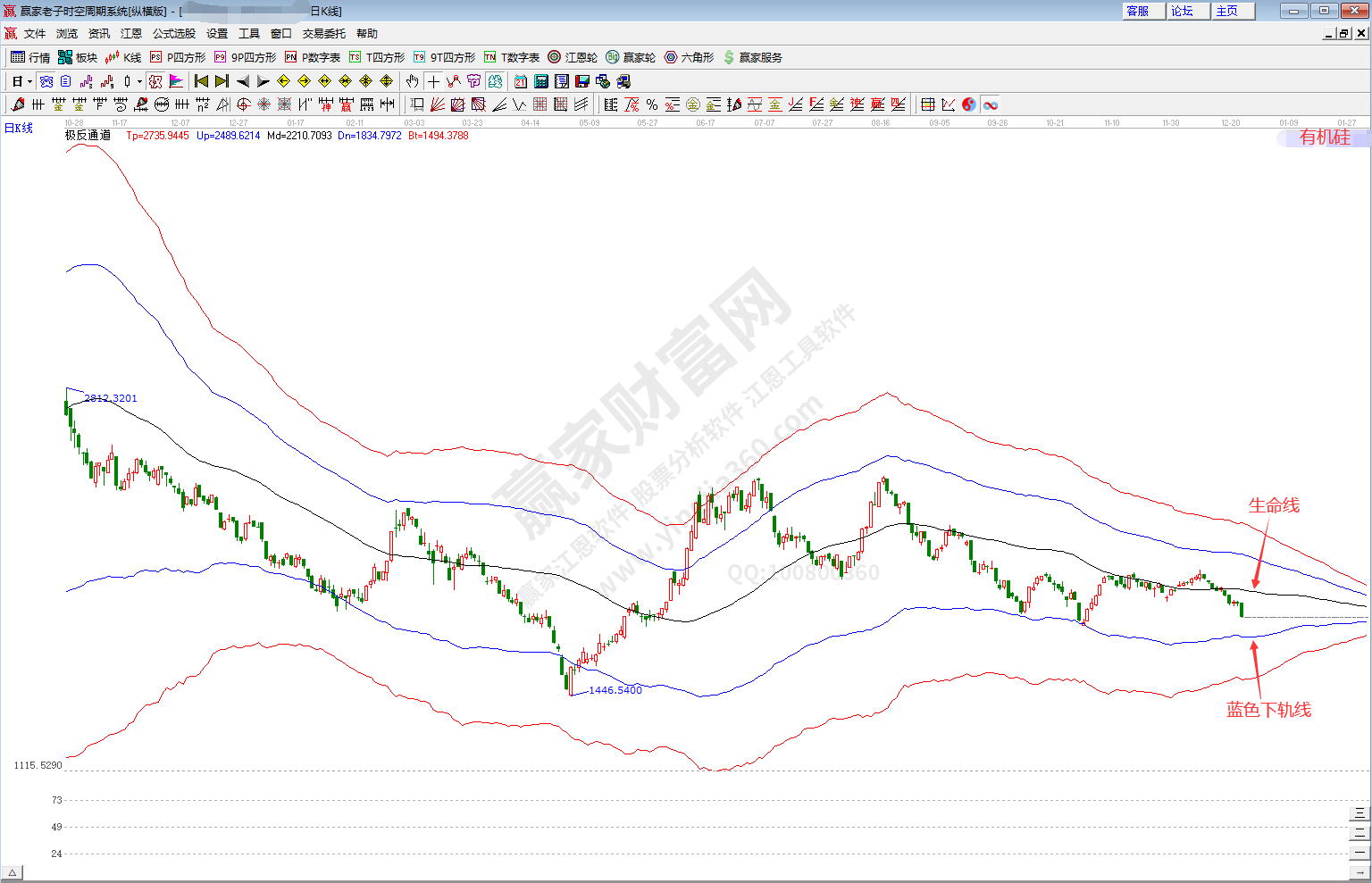Expand the 日 period dropdown arrow

coord(29,81)
